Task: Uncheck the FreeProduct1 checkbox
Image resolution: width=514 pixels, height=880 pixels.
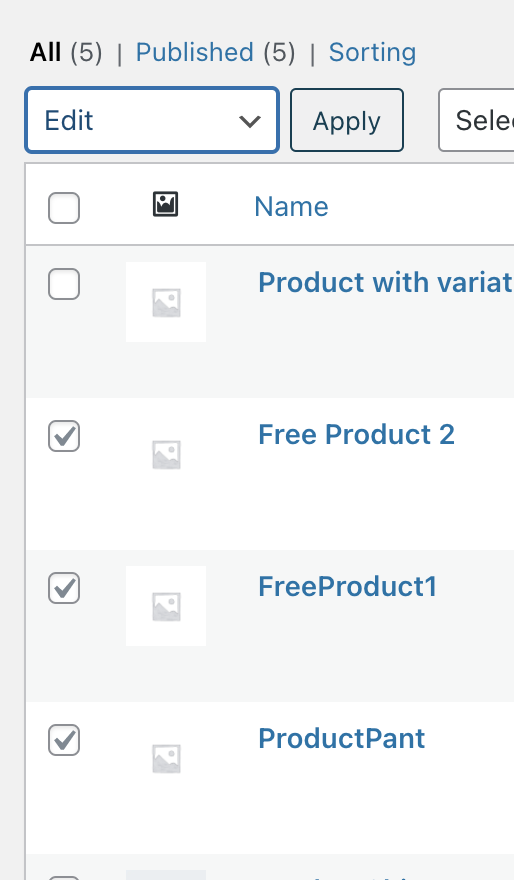Action: [x=64, y=588]
